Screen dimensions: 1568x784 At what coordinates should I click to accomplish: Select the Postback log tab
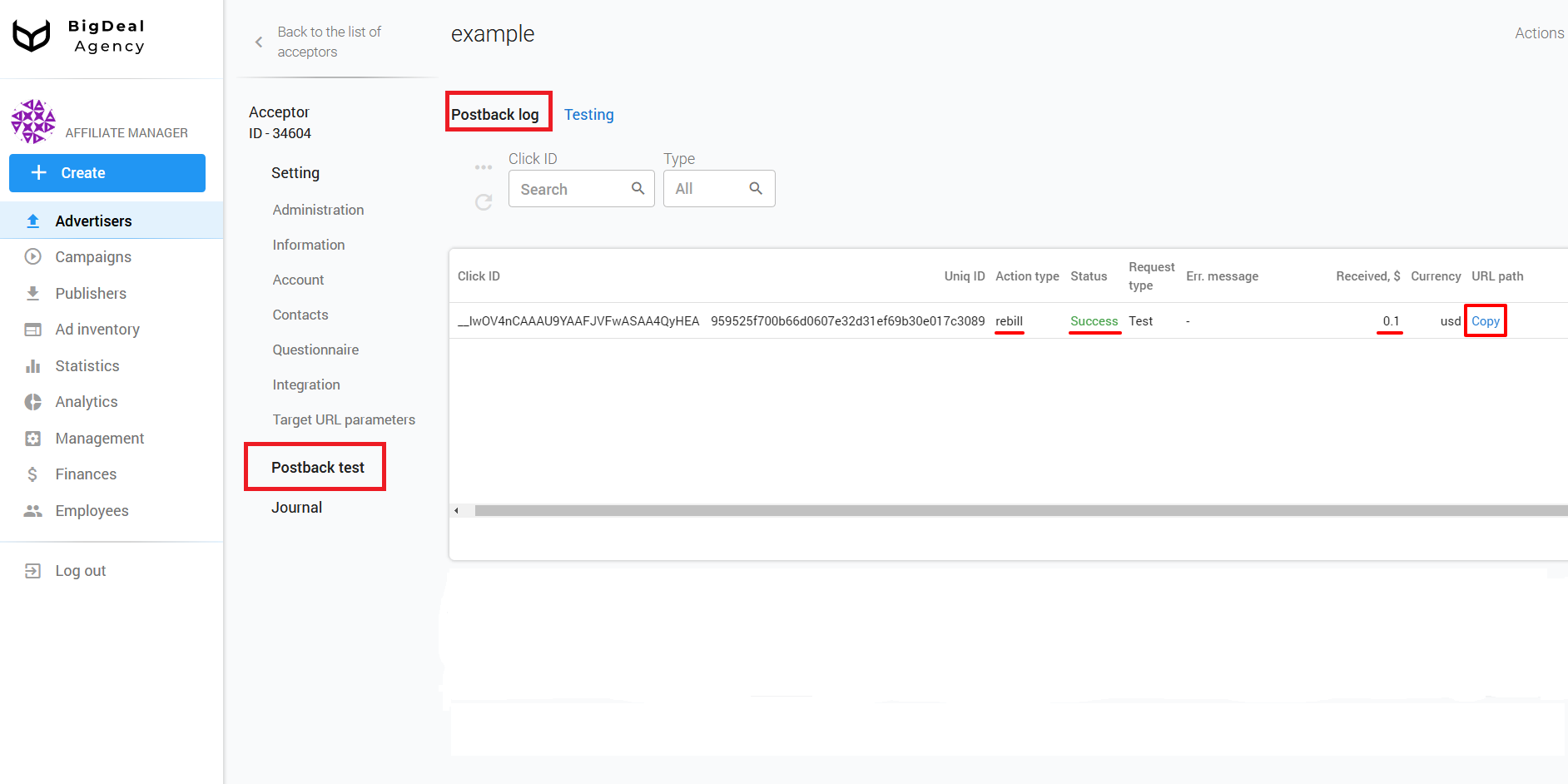496,114
